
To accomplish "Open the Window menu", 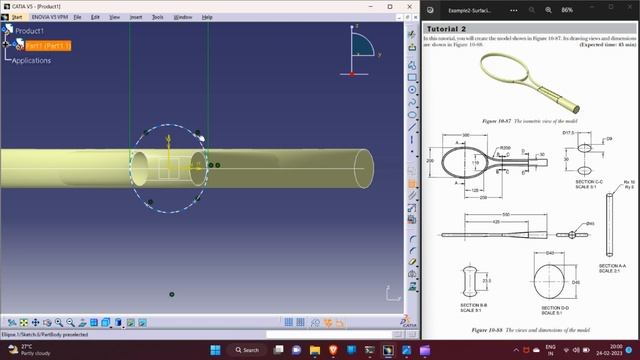I will pyautogui.click(x=183, y=17).
